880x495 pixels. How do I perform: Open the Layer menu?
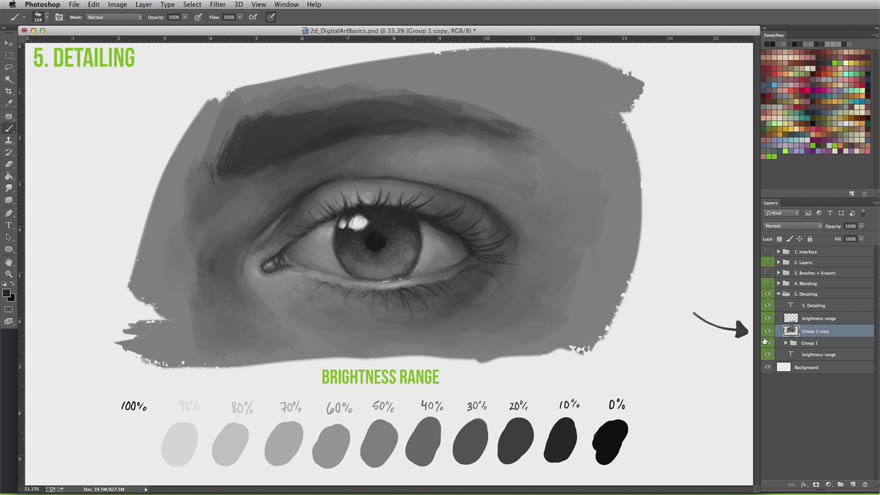tap(144, 4)
